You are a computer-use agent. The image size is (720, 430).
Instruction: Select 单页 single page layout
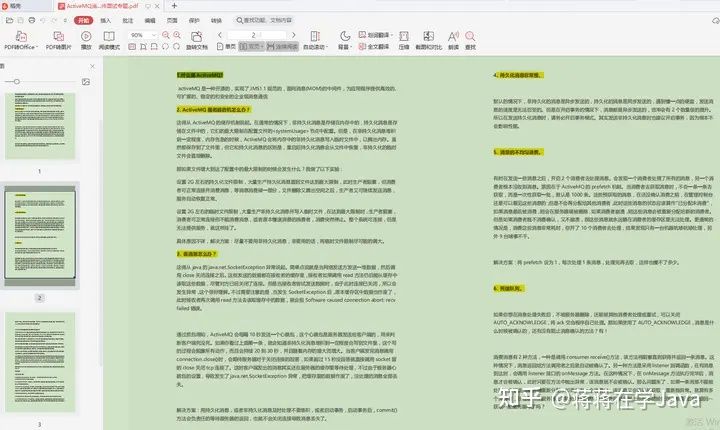tap(226, 46)
